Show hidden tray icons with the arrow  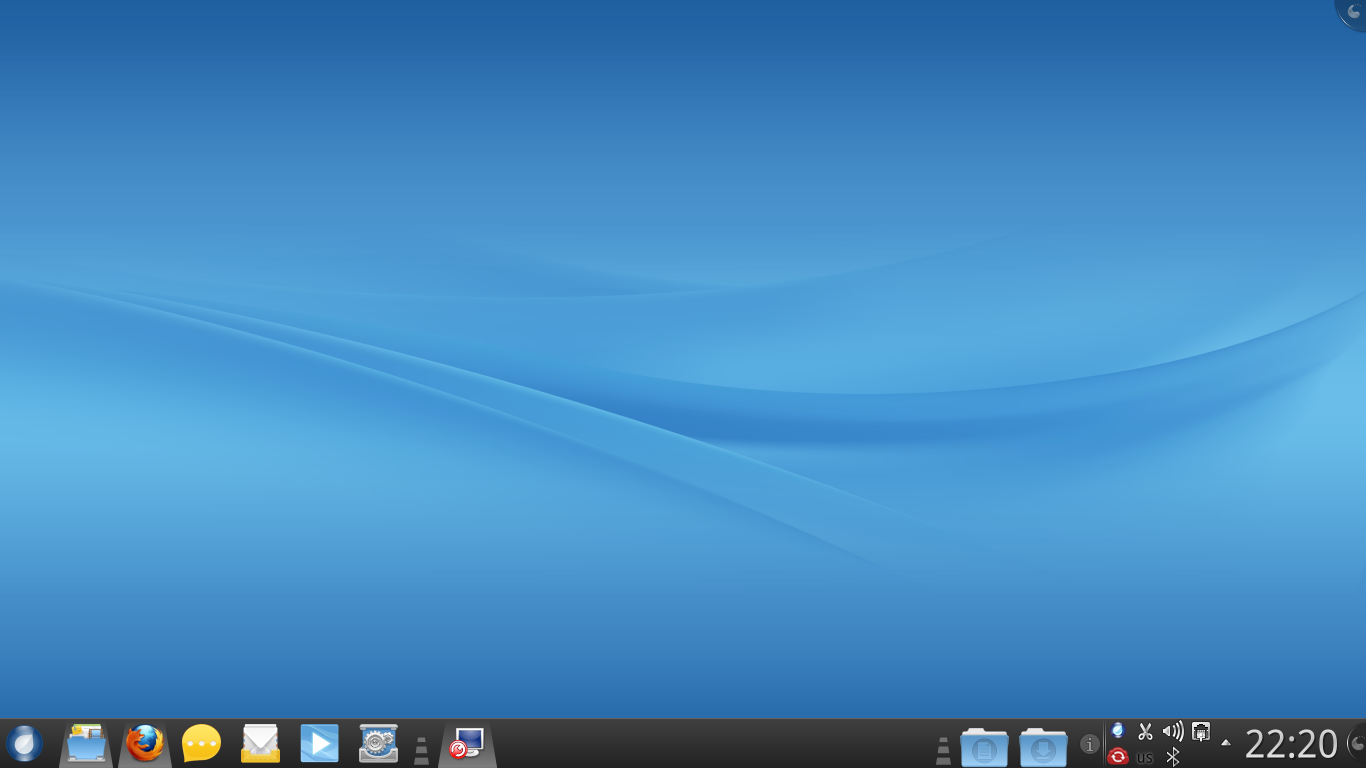click(1225, 742)
